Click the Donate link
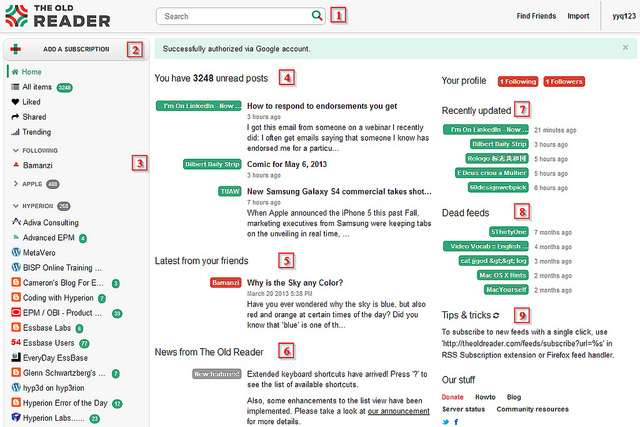The height and width of the screenshot is (427, 640). point(453,397)
